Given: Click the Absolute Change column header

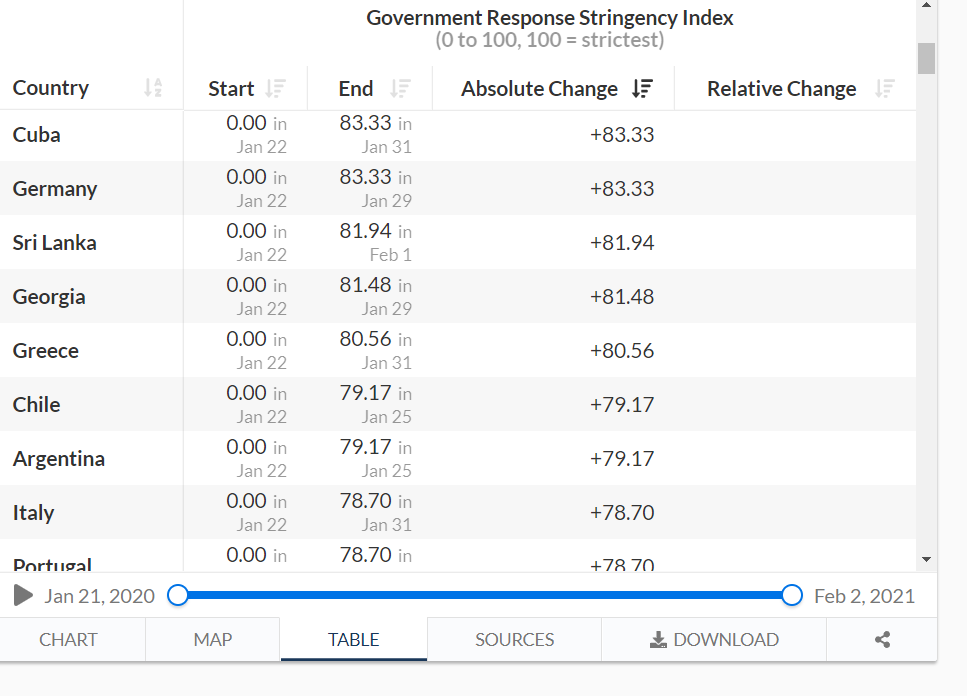Looking at the screenshot, I should (x=540, y=89).
